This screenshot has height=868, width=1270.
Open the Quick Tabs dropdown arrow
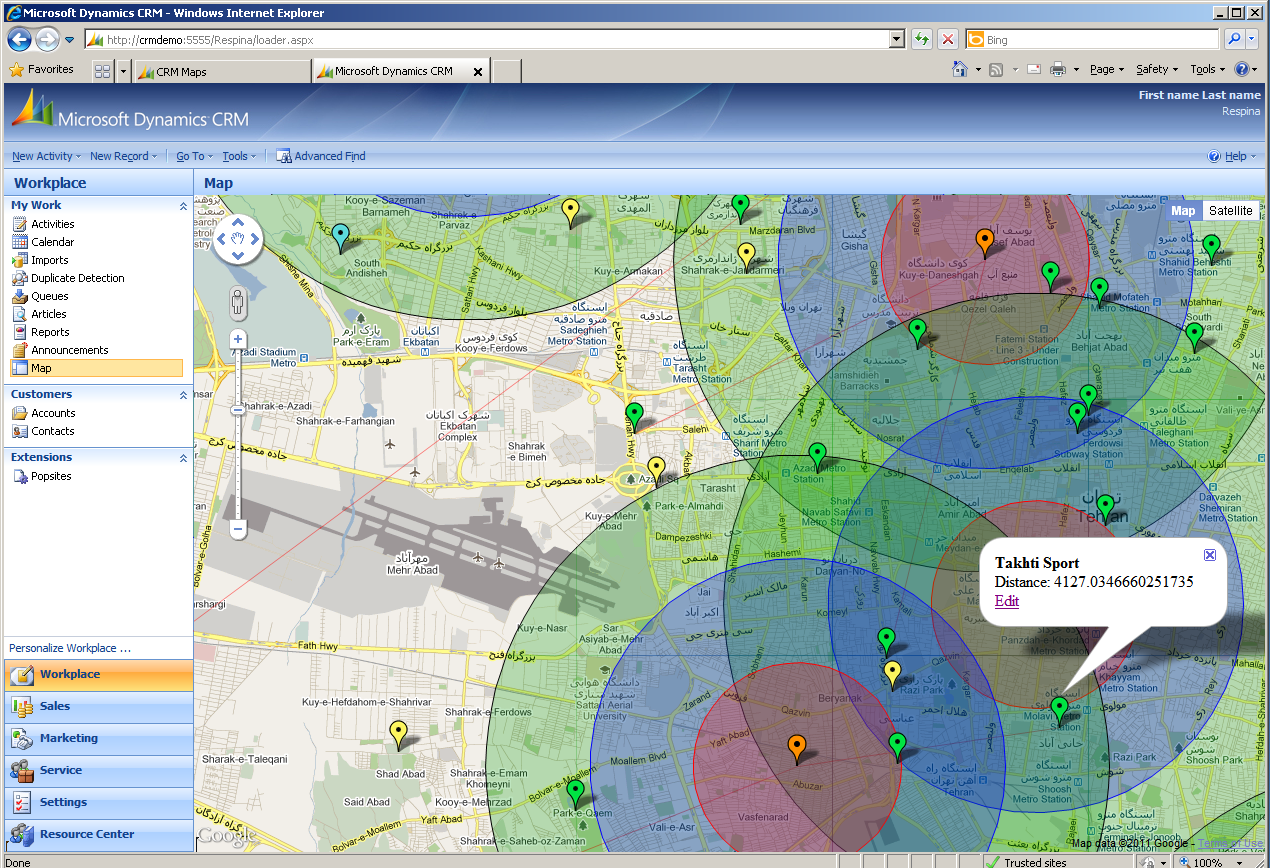[x=124, y=71]
